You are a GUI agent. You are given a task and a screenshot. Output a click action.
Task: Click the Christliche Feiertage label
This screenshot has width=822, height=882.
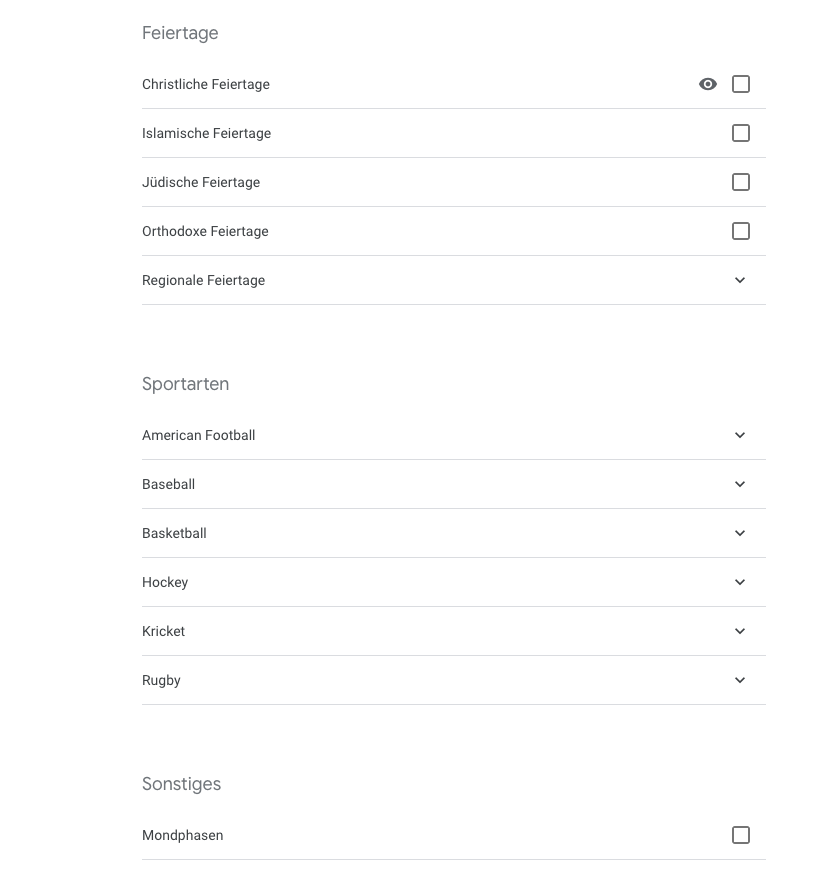click(205, 84)
